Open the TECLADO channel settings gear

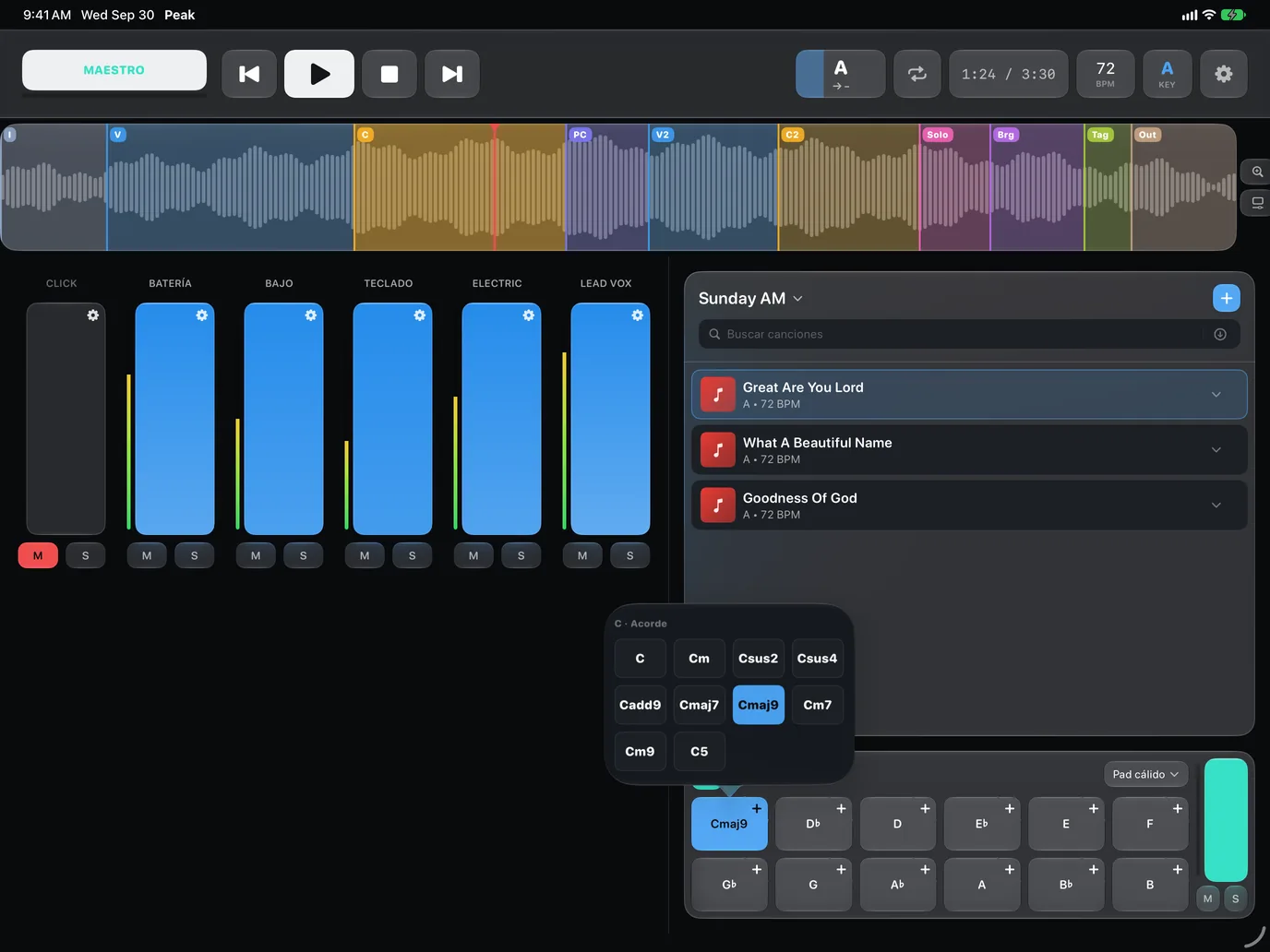point(420,315)
